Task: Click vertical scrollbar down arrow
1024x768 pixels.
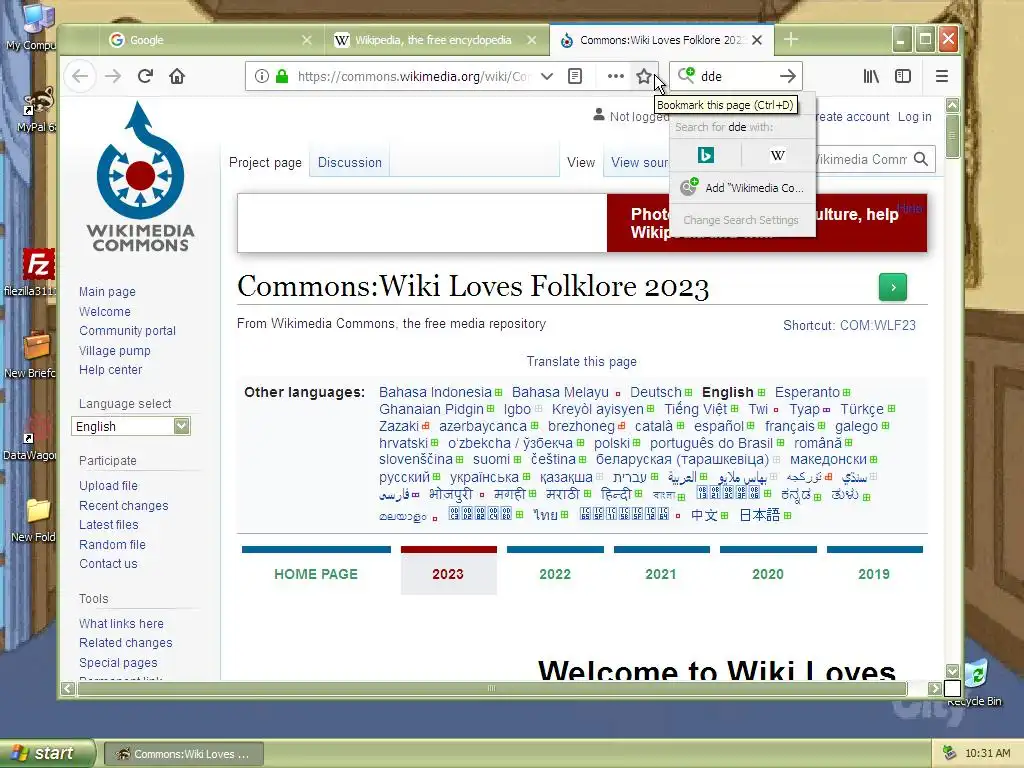Action: pyautogui.click(x=953, y=671)
